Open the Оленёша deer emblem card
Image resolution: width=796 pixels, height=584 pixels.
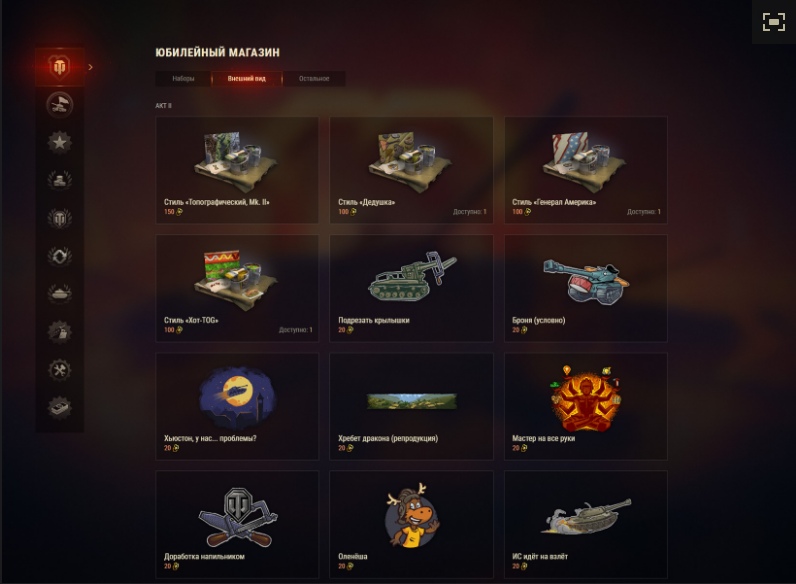pos(411,525)
